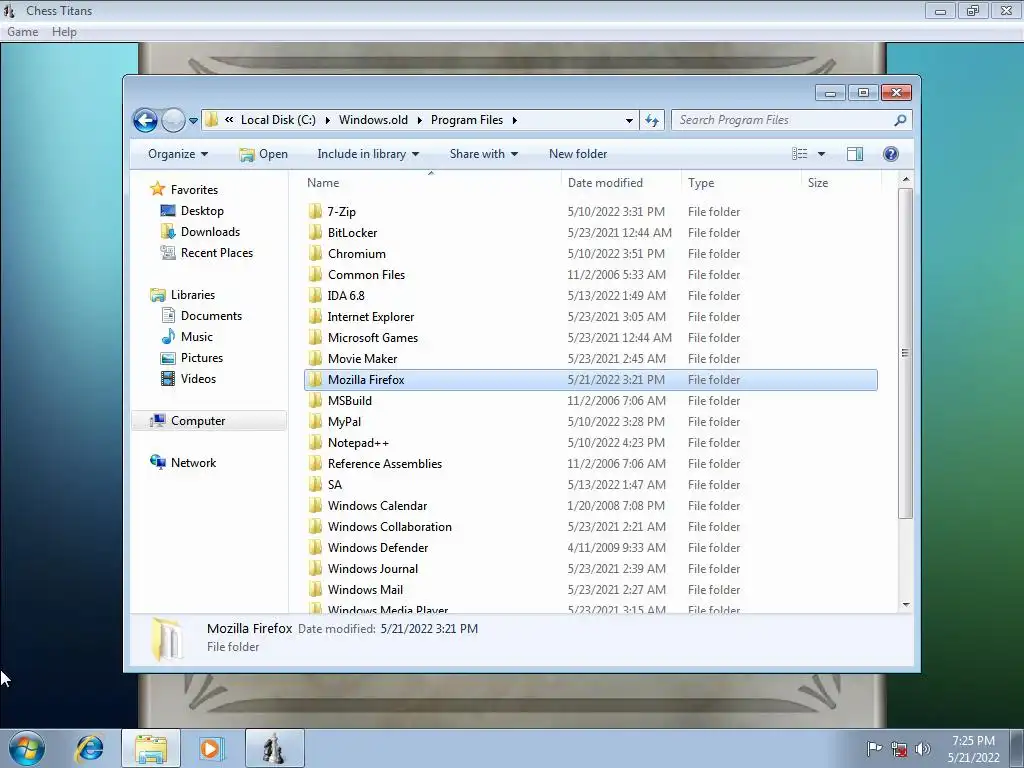Click Program Files breadcrumb segment
Screen dimensions: 1024x768
(467, 120)
